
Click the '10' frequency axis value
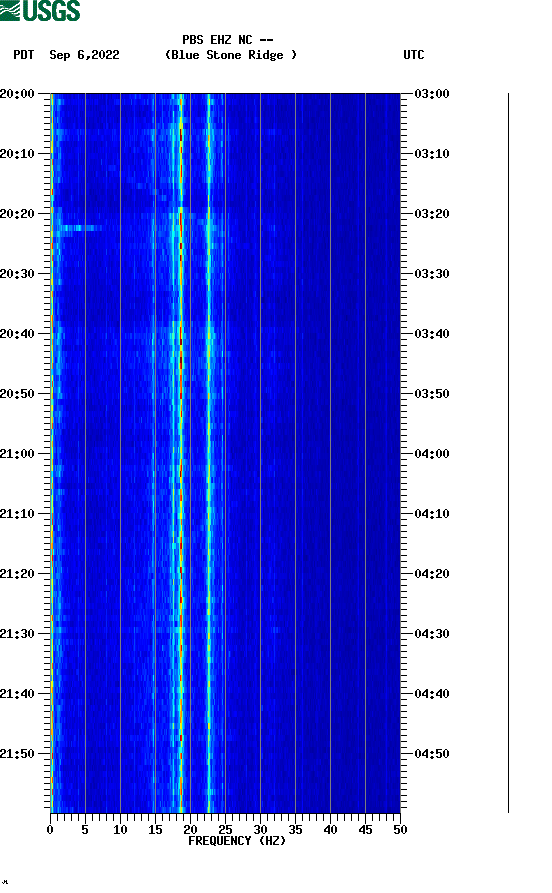(120, 830)
